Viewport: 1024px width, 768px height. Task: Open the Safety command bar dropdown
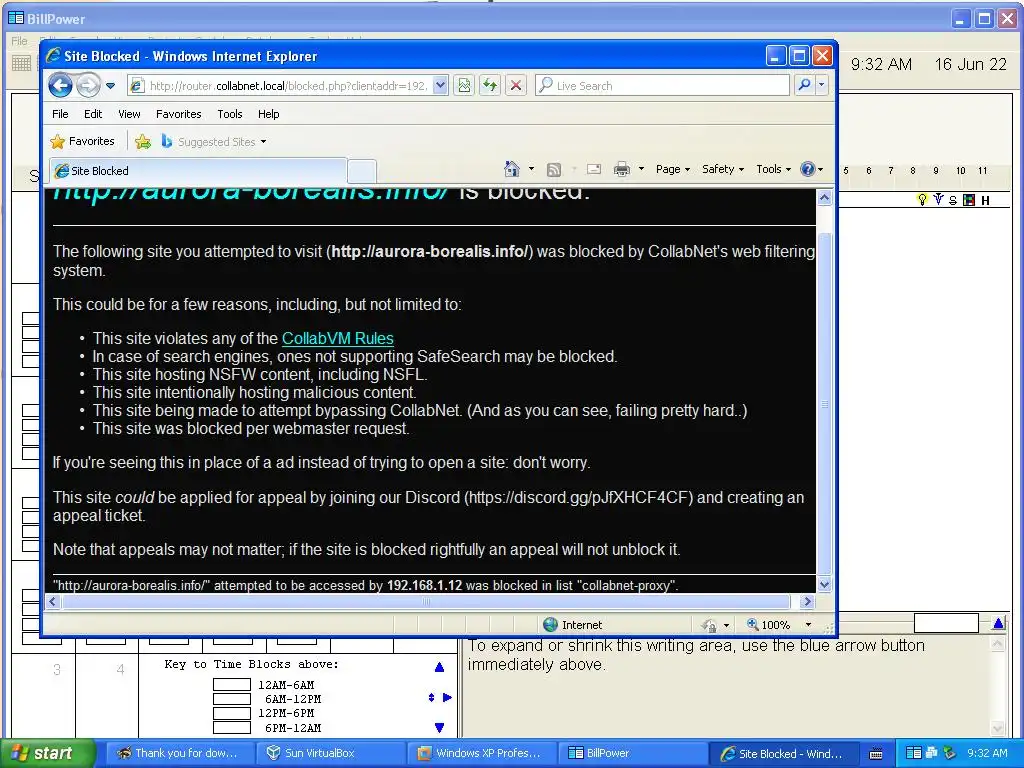point(723,169)
